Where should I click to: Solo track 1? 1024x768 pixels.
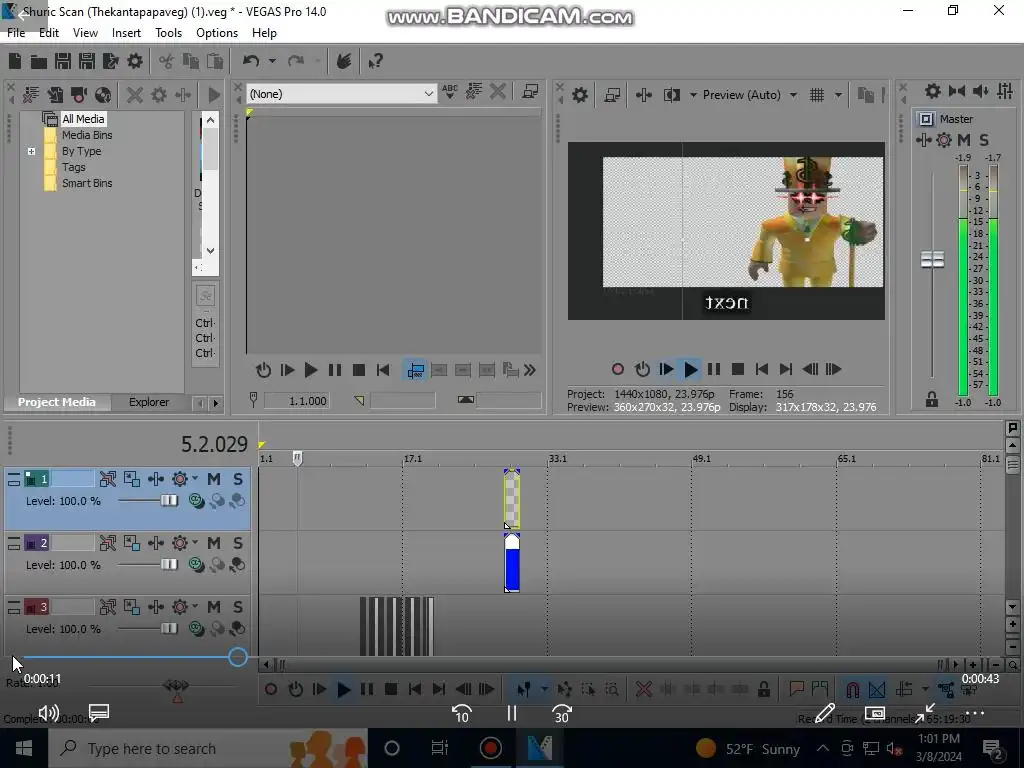pyautogui.click(x=238, y=479)
